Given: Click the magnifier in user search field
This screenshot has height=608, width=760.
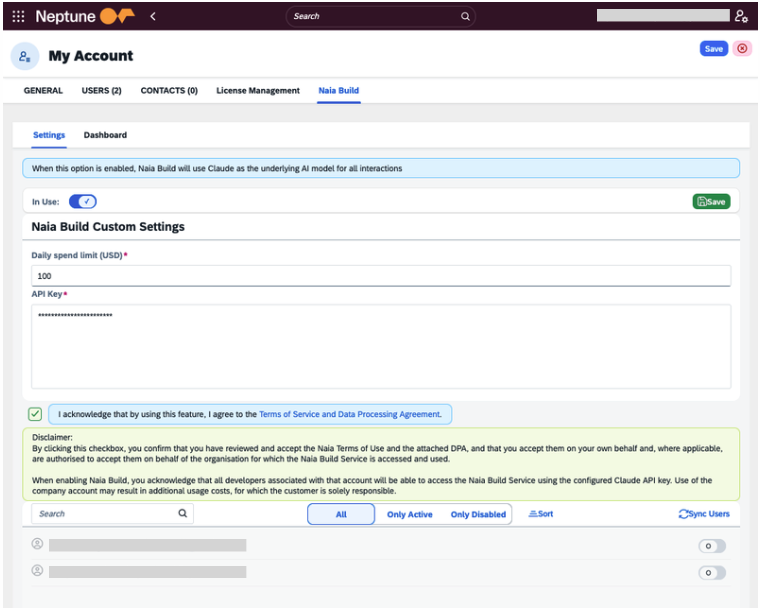Looking at the screenshot, I should pos(183,513).
